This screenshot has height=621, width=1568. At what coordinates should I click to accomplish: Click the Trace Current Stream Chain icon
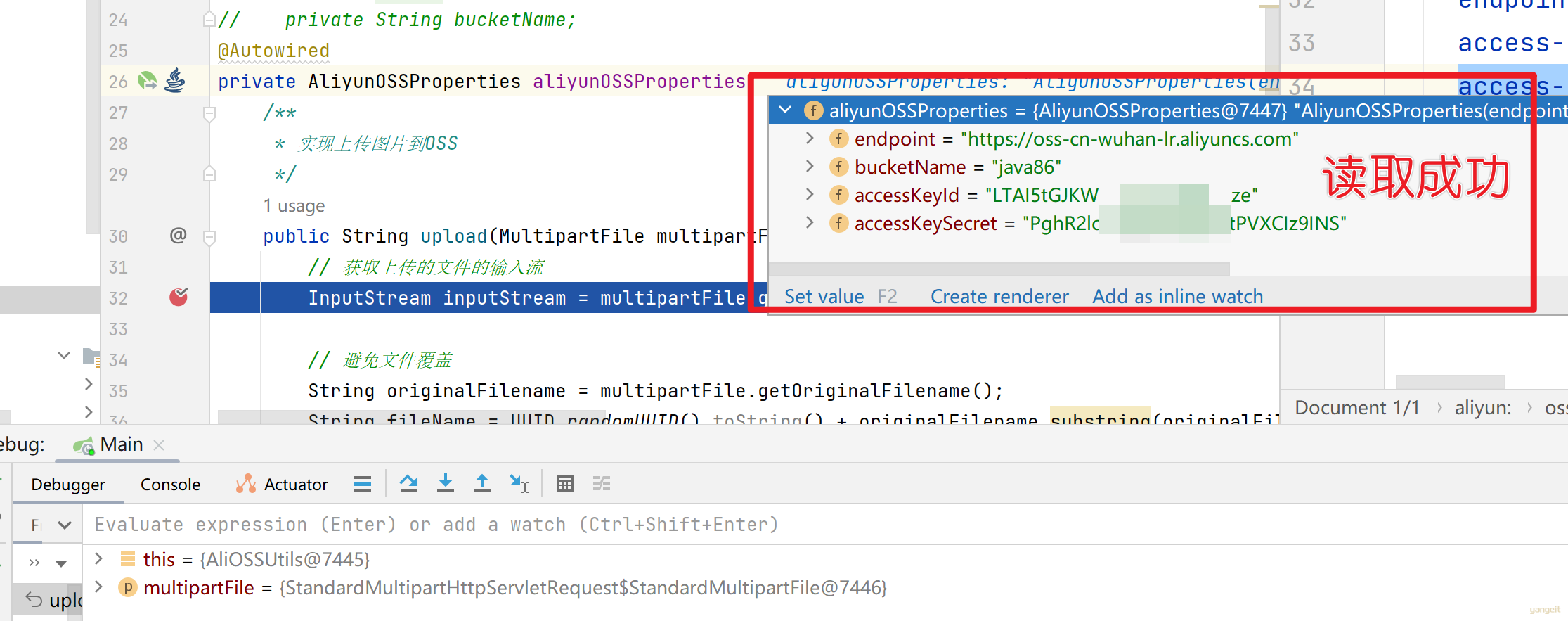pos(602,484)
